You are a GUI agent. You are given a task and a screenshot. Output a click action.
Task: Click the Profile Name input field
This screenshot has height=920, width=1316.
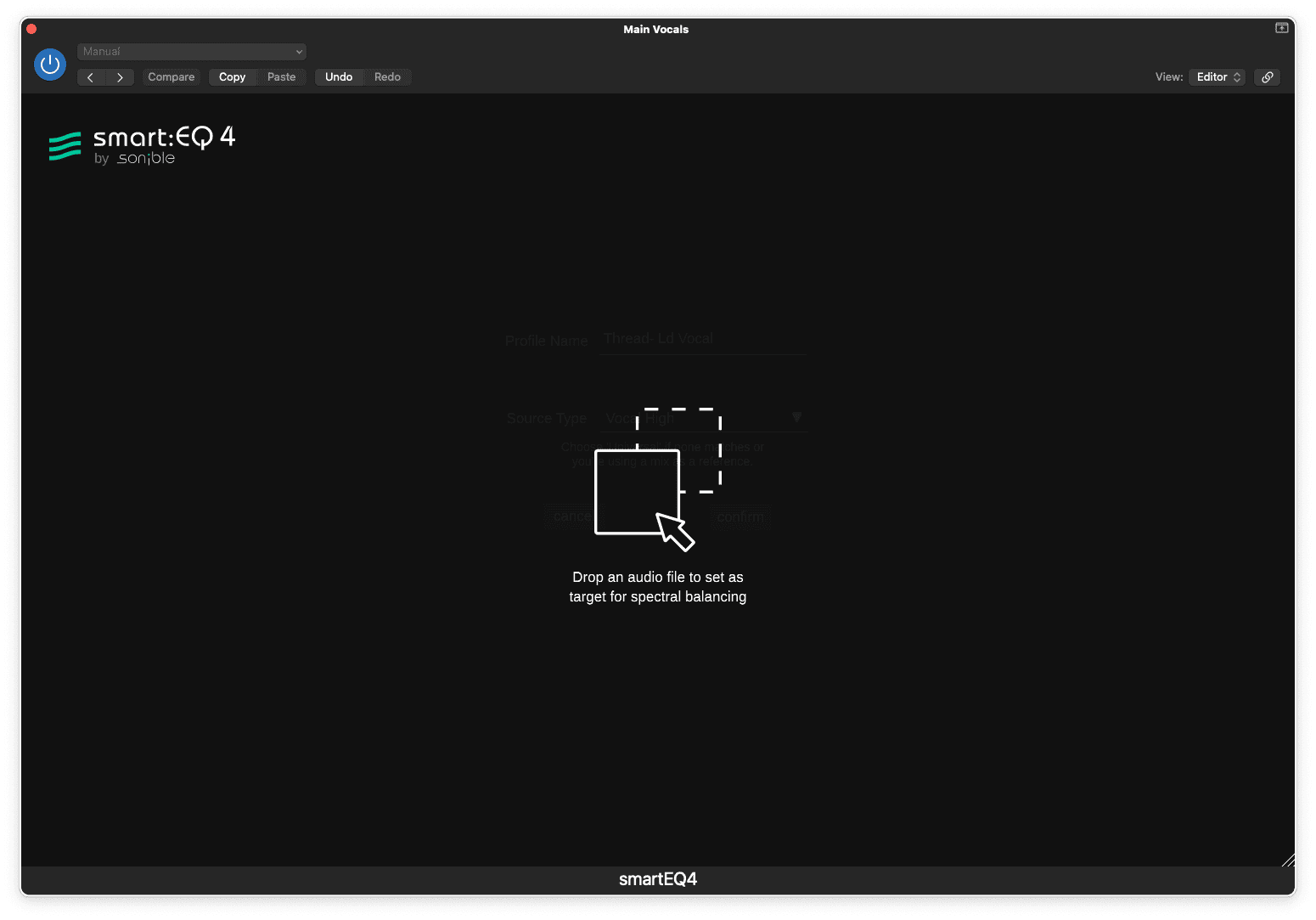tap(703, 339)
